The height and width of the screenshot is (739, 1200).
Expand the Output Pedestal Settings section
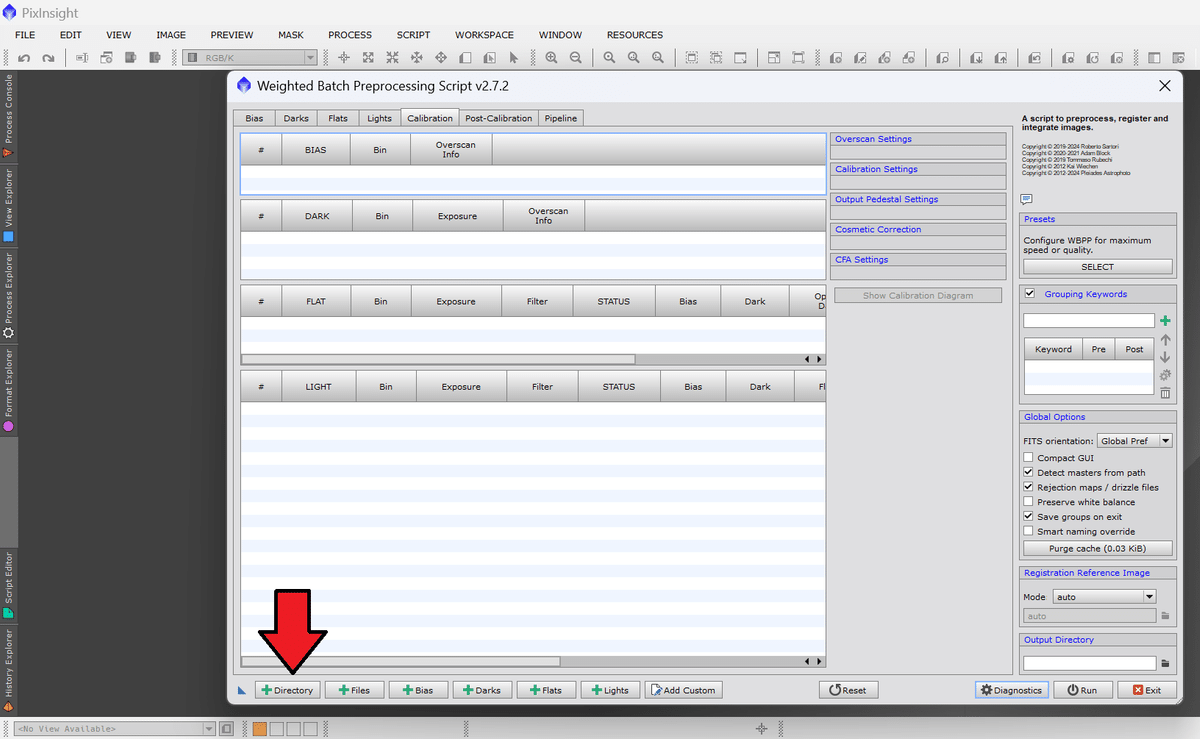[918, 199]
